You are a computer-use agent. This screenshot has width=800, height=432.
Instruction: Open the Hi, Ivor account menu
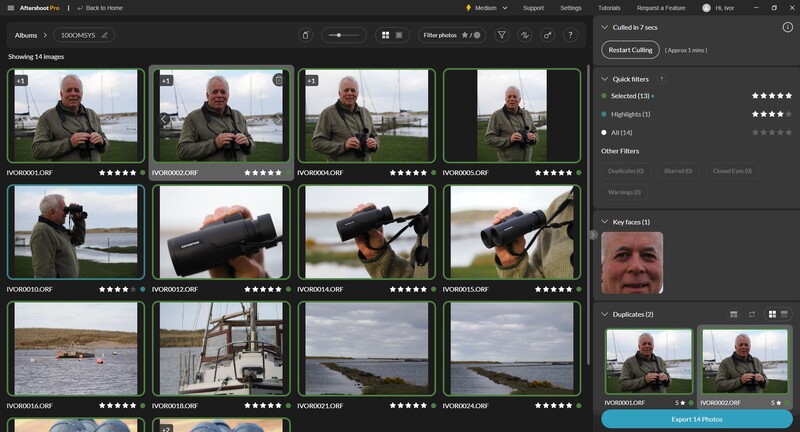coord(718,8)
